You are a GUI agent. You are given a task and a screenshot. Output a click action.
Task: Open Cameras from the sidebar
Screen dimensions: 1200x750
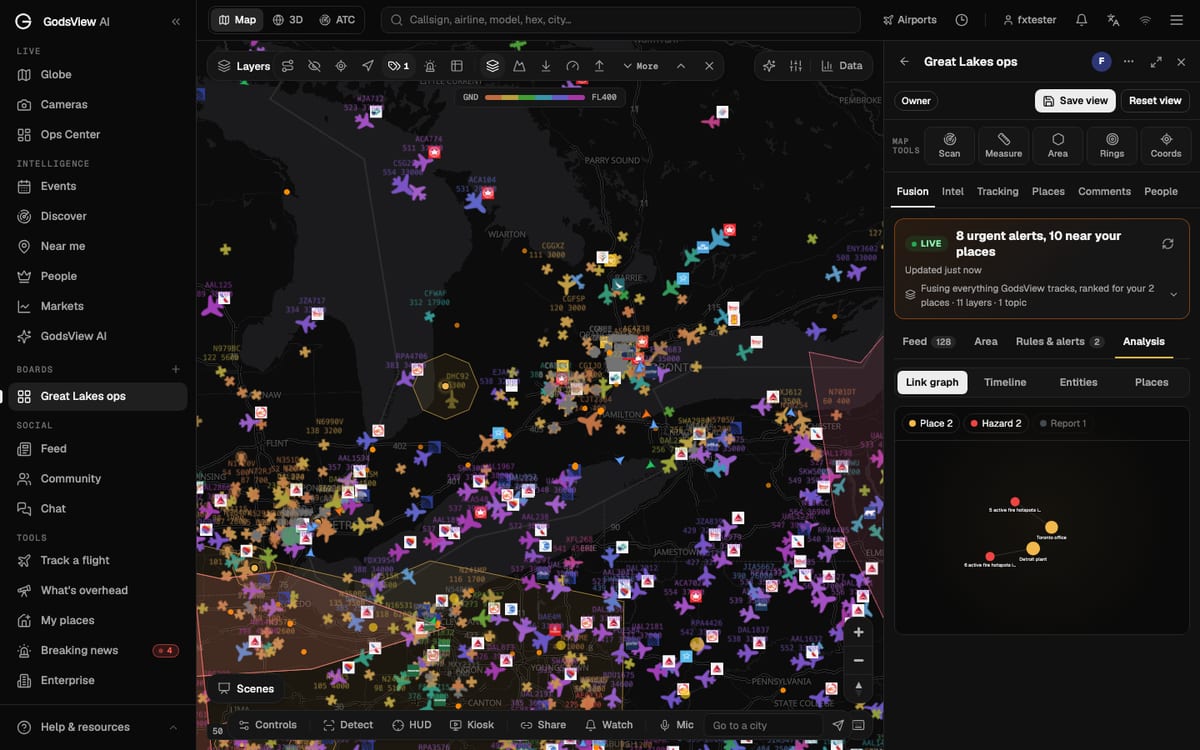[97, 104]
